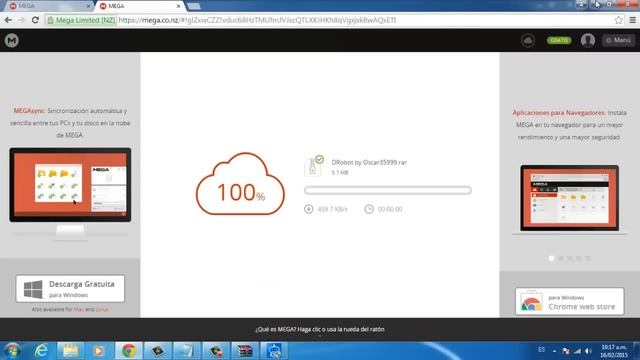Click Aplicaciones para Navegadores heading
This screenshot has width=640, height=360.
click(x=559, y=112)
